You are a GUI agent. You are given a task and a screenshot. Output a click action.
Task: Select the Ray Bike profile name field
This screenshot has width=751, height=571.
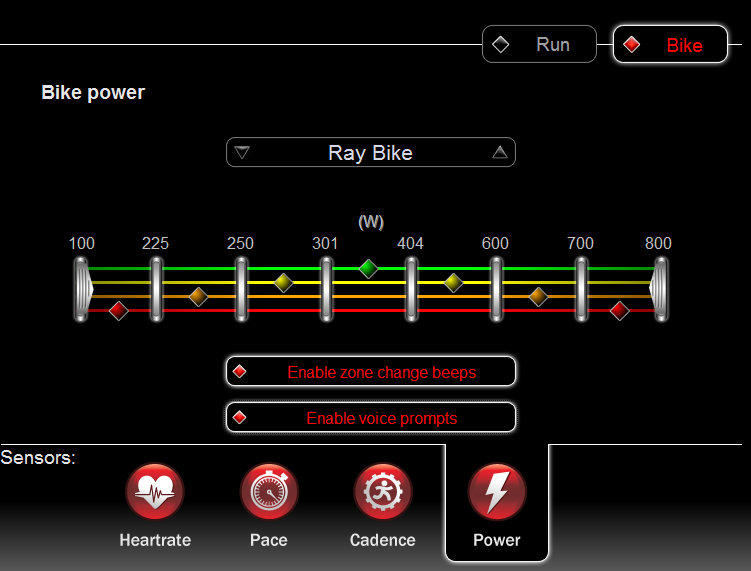pos(370,153)
